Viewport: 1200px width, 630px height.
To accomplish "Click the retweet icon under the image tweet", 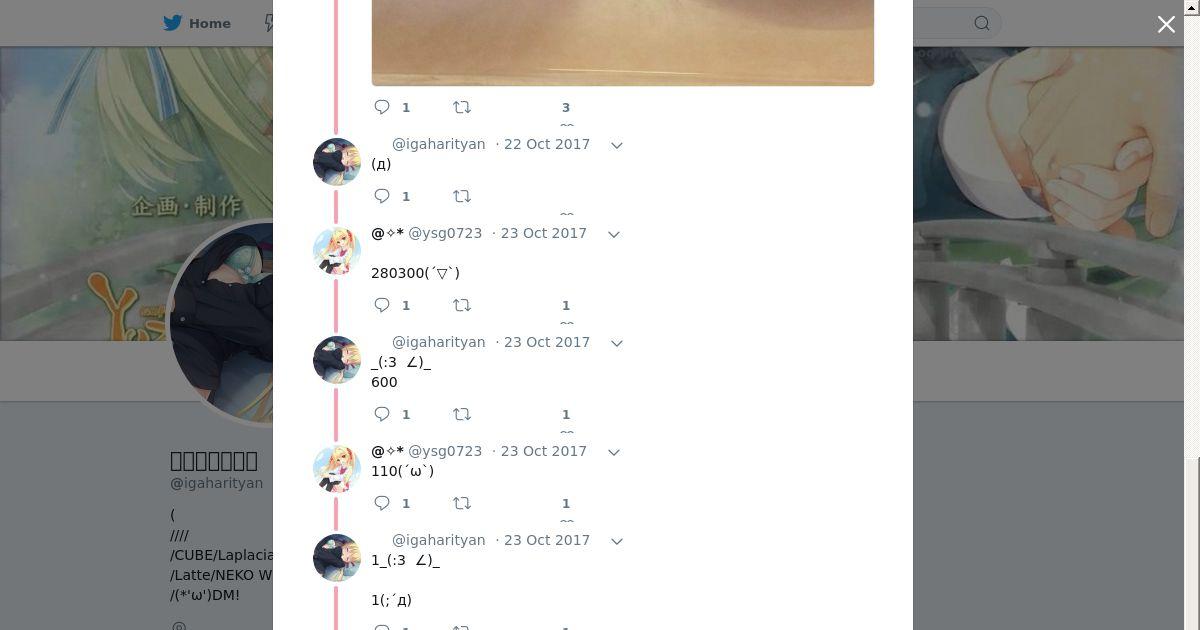I will 462,107.
